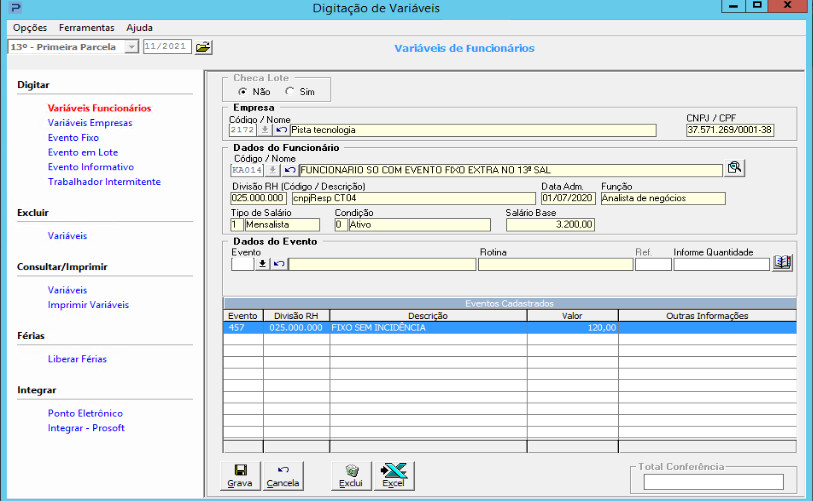Viewport: 813px width, 501px height.
Task: Open the Ajuda menu
Action: click(x=139, y=27)
